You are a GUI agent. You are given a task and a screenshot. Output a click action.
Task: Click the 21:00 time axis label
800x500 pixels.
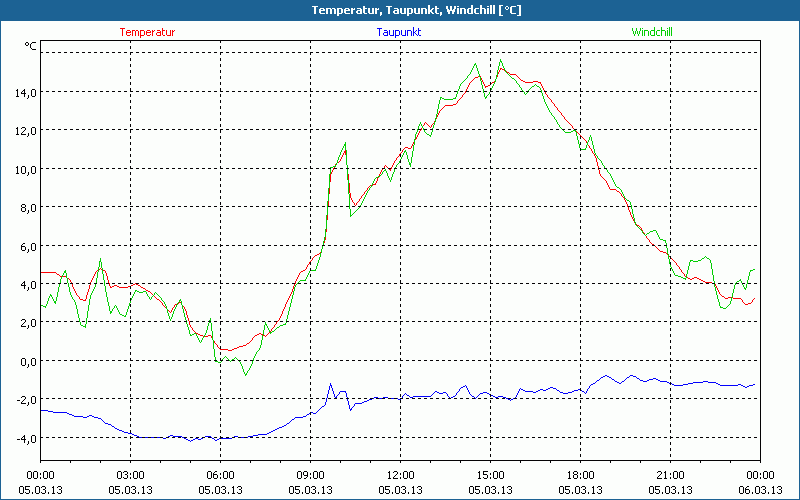coord(670,476)
